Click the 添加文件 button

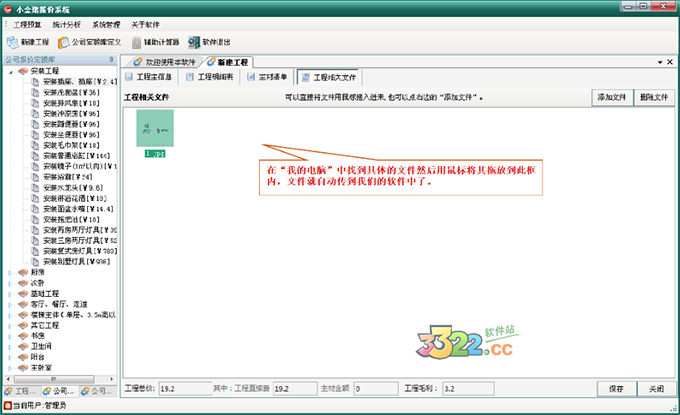coord(612,97)
